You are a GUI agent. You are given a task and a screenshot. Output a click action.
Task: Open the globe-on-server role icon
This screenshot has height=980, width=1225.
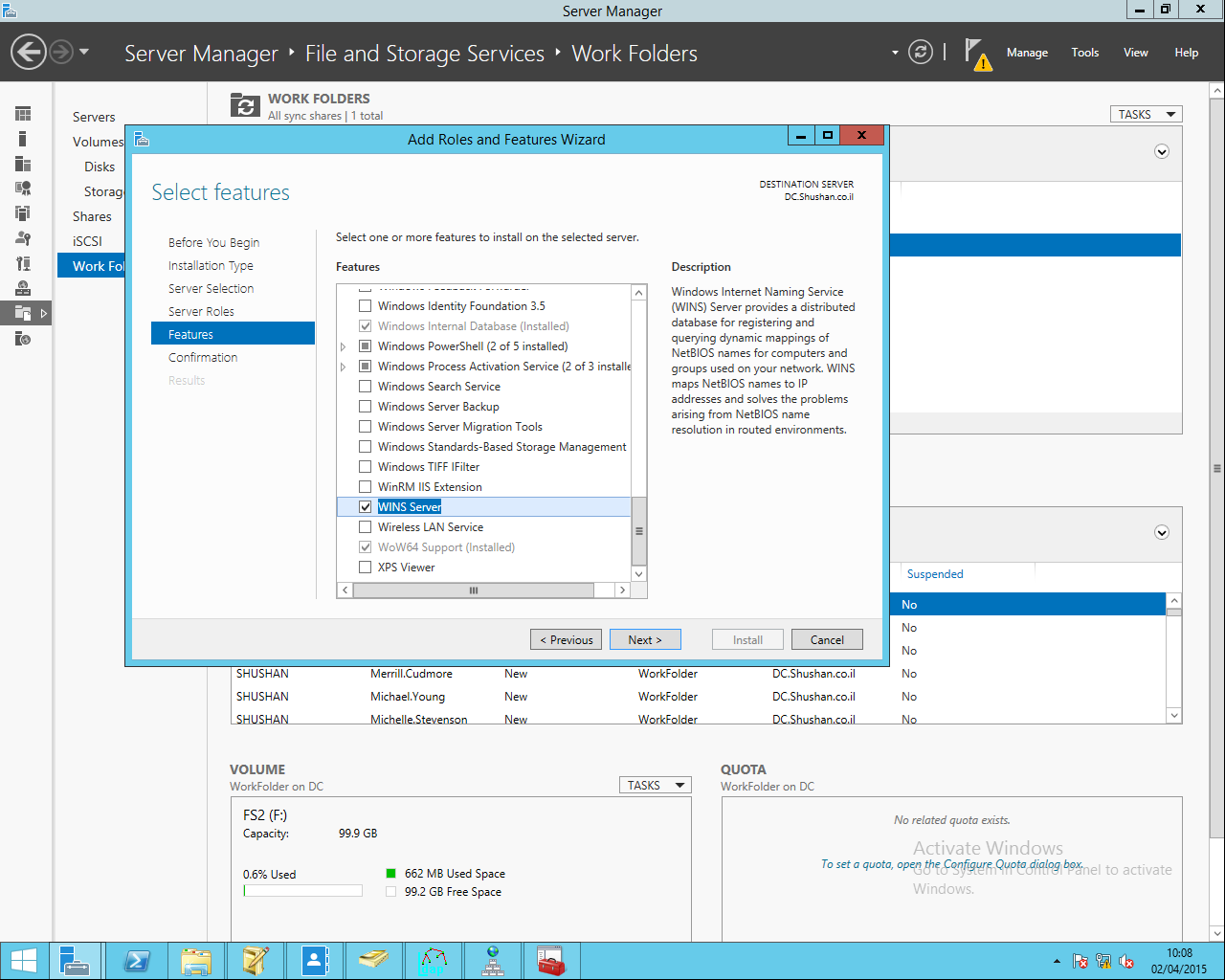[x=23, y=288]
